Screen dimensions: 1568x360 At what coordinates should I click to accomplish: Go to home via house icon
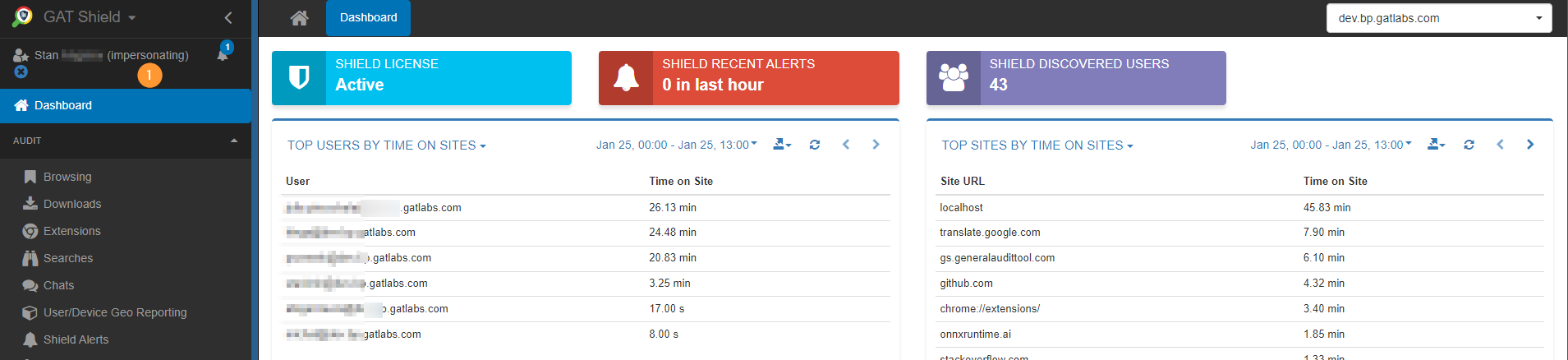point(300,18)
